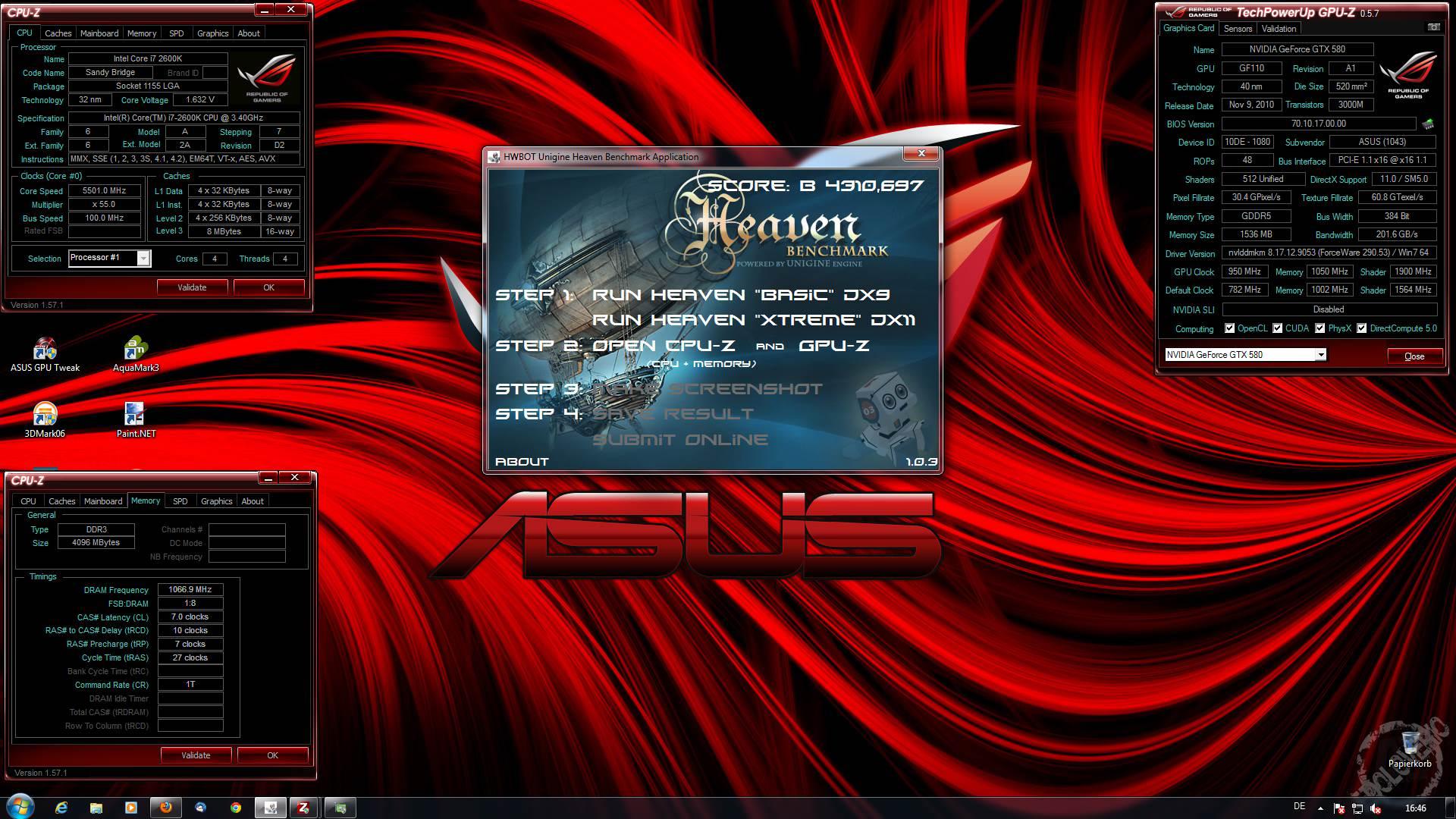Click the muted volume tray icon
This screenshot has height=819, width=1456.
(x=1376, y=808)
